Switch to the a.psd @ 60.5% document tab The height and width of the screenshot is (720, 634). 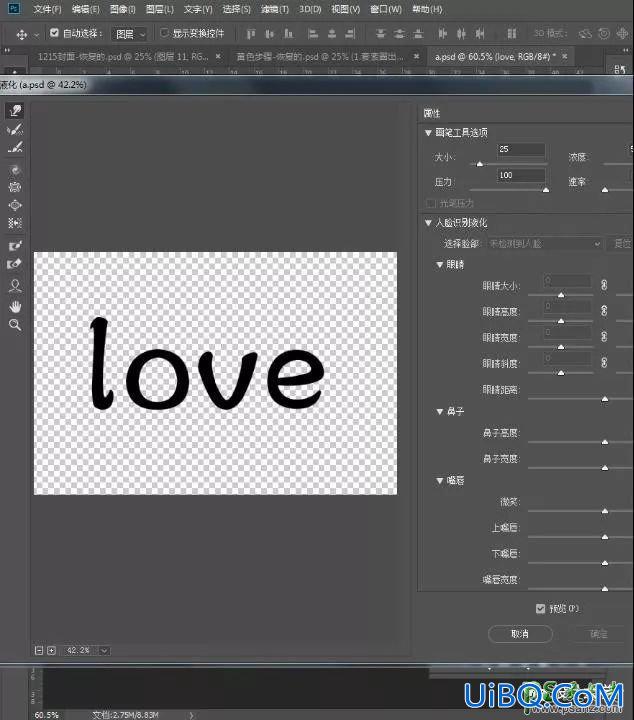495,57
